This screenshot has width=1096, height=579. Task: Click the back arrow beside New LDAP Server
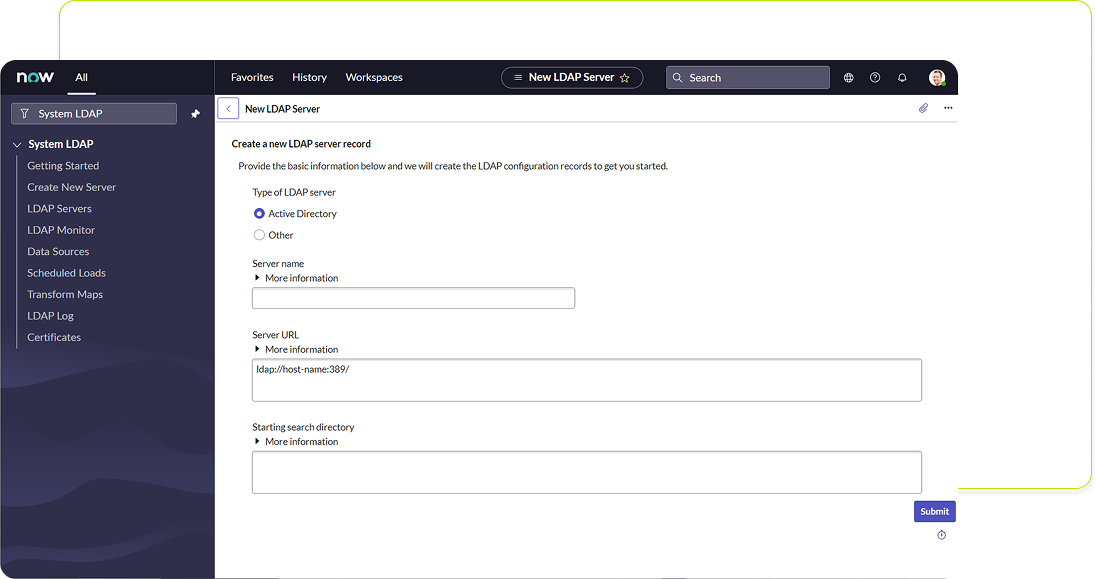228,108
